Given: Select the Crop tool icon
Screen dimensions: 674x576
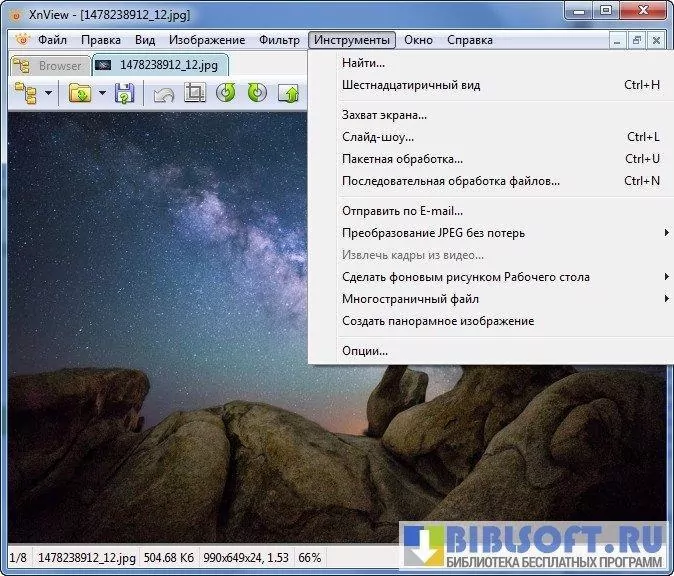Looking at the screenshot, I should [194, 94].
